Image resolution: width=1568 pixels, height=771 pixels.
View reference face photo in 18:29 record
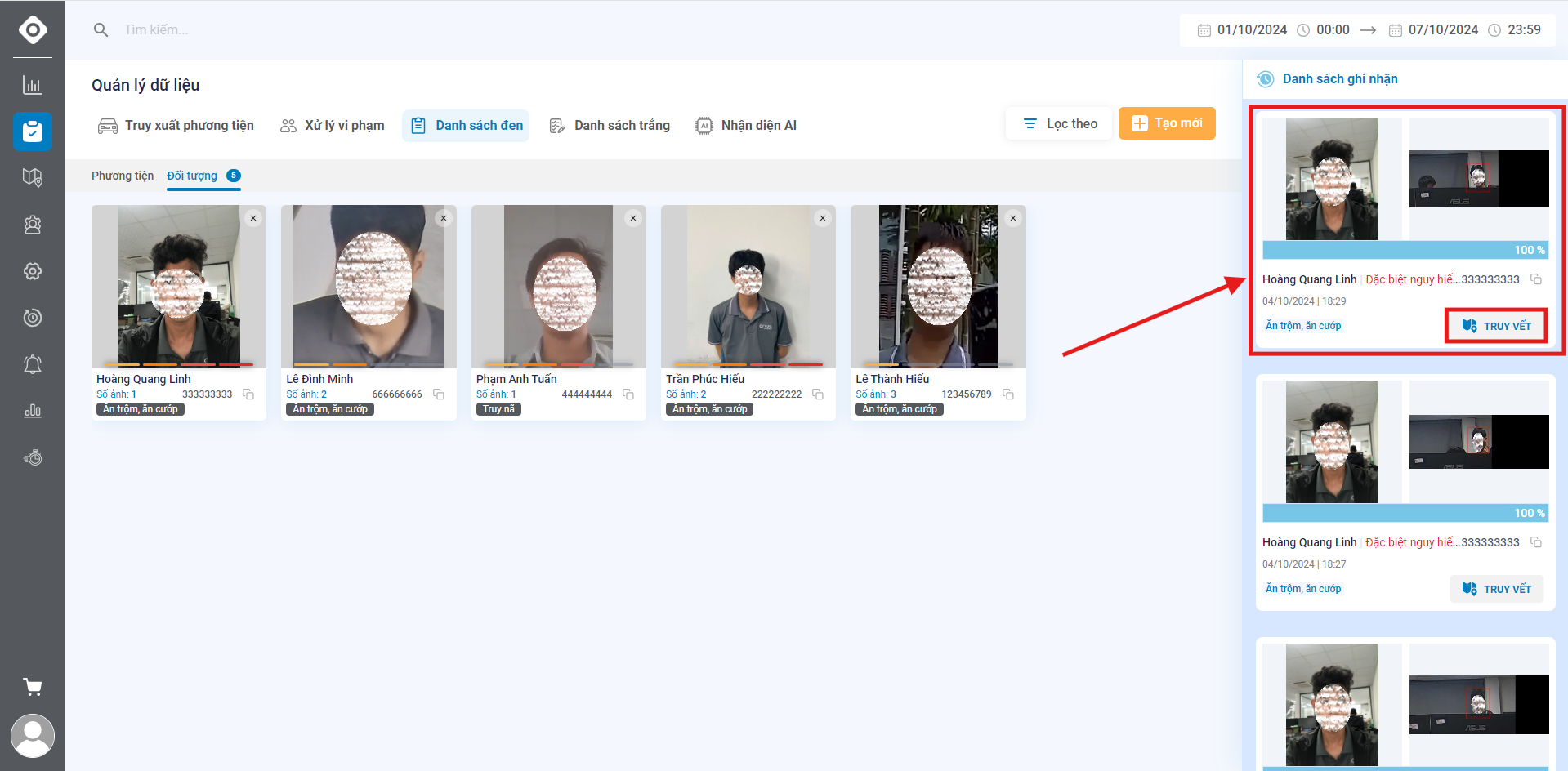coord(1332,179)
